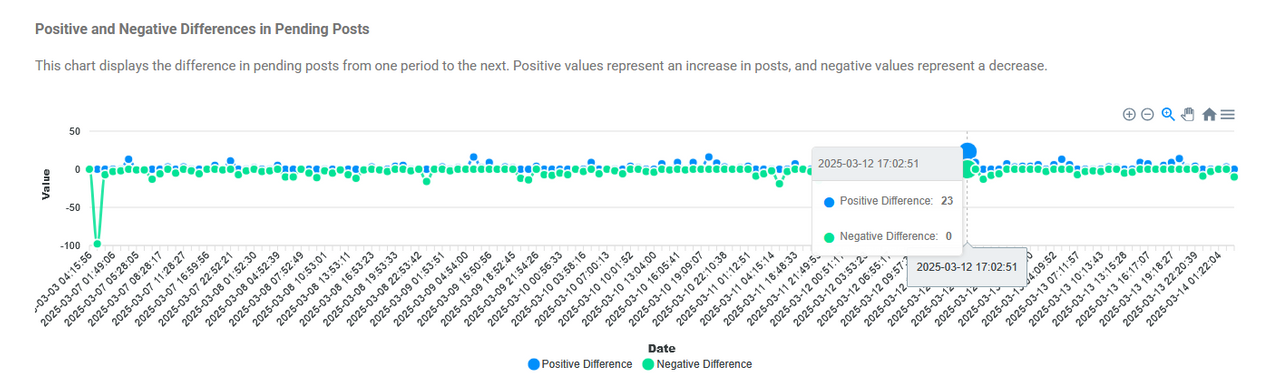This screenshot has height=391, width=1280.
Task: Activate the selection zoom magnifier tool
Action: pos(1168,114)
